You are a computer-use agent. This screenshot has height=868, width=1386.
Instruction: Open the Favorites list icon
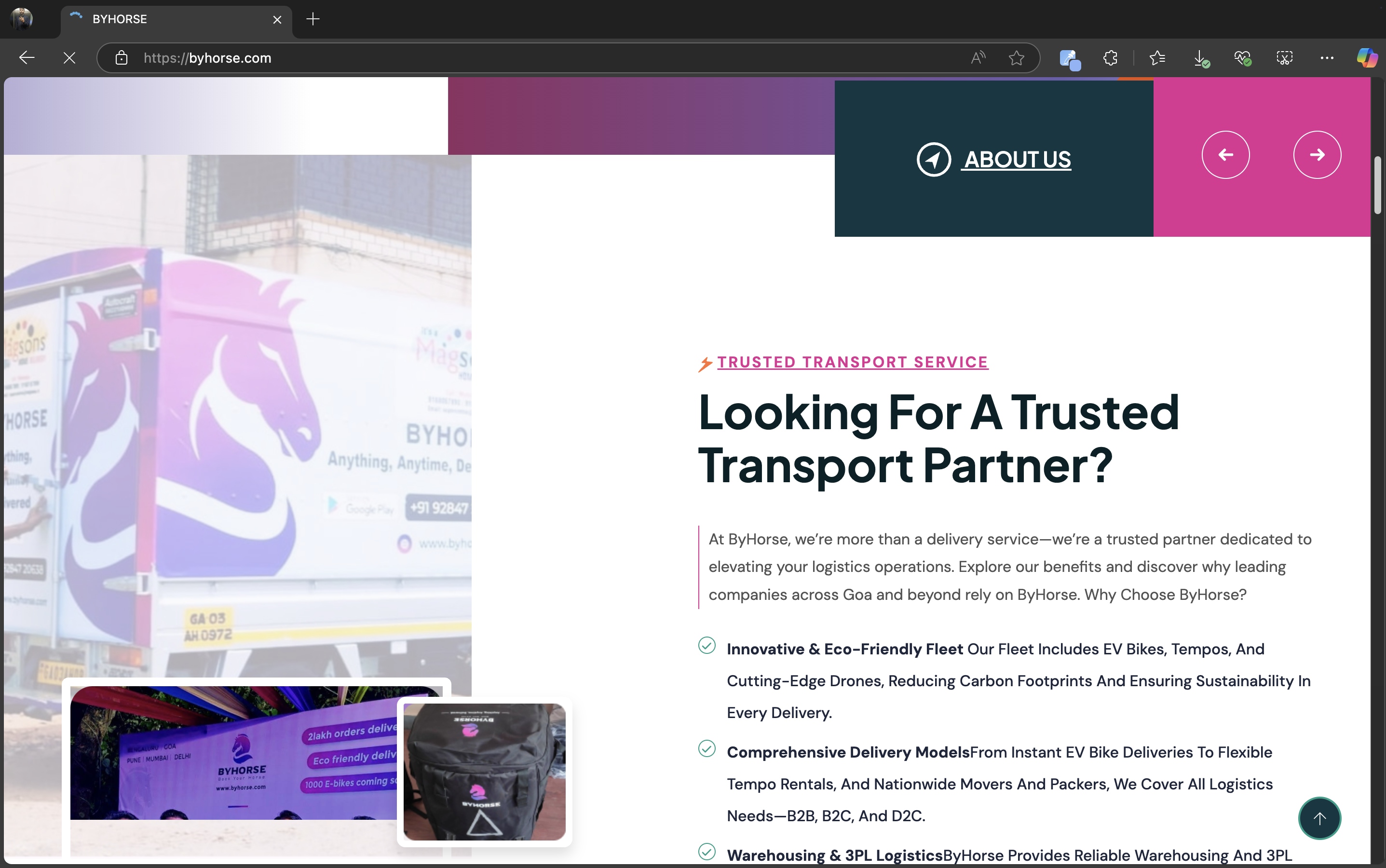(1157, 57)
